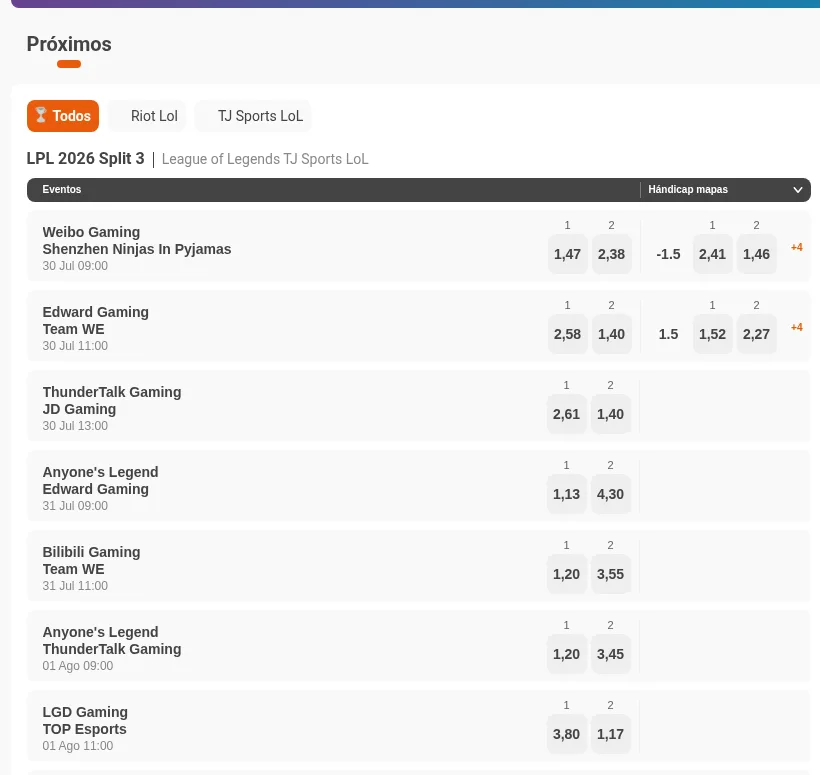Click the date 01 Ago 11:00

click(x=77, y=746)
